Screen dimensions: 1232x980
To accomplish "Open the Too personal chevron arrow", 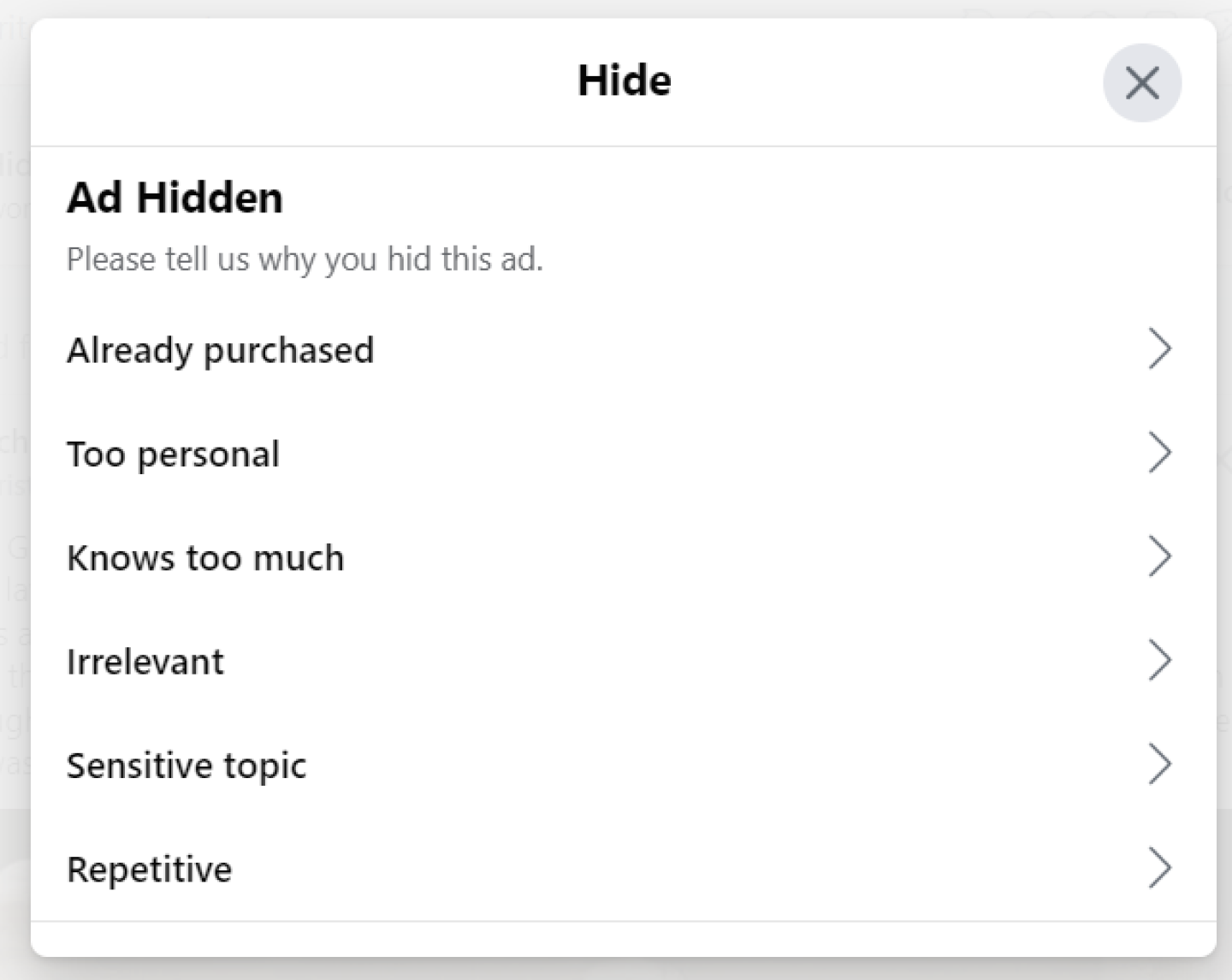I will click(x=1159, y=453).
